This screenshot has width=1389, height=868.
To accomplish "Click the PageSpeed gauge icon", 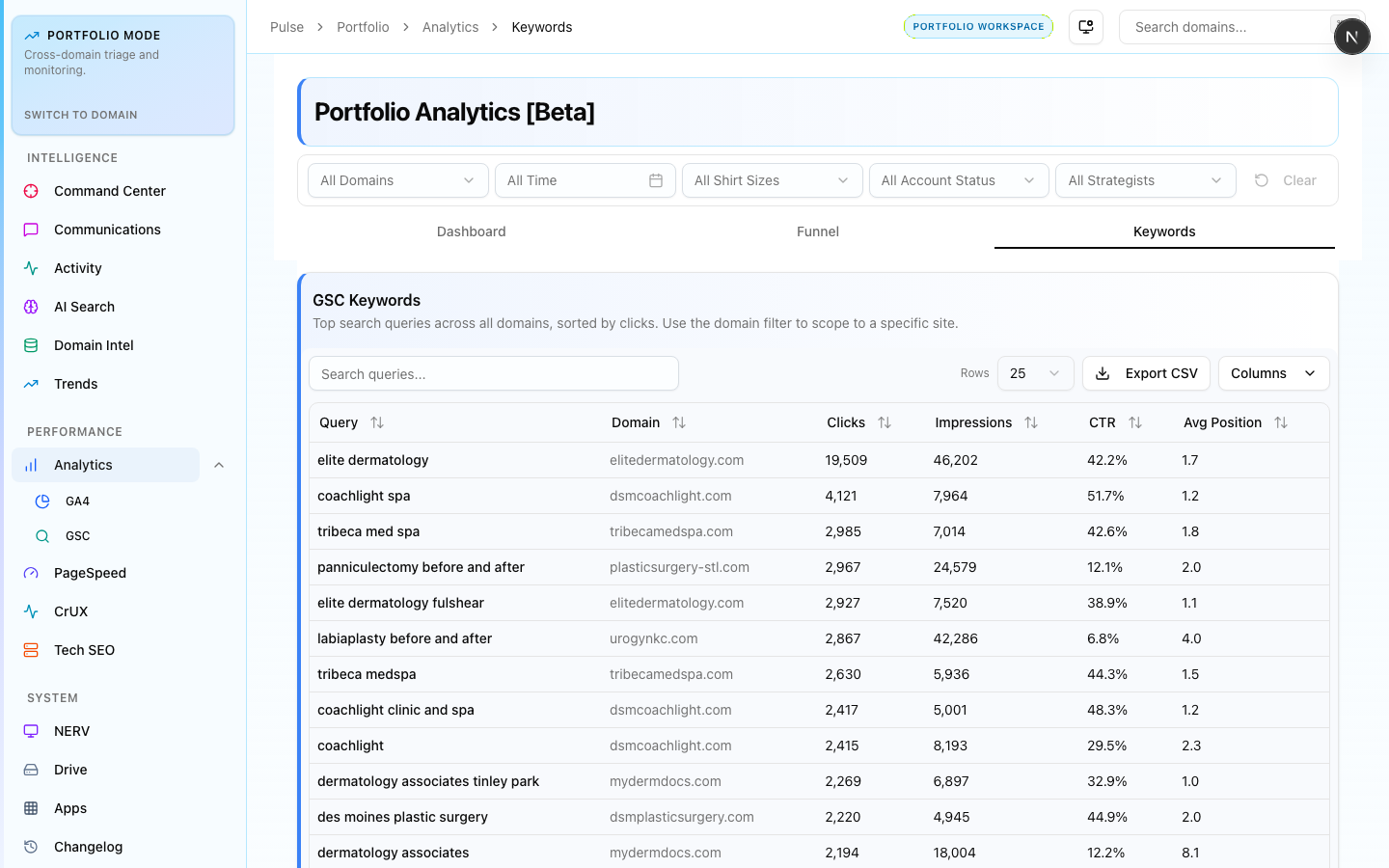I will pos(31,573).
